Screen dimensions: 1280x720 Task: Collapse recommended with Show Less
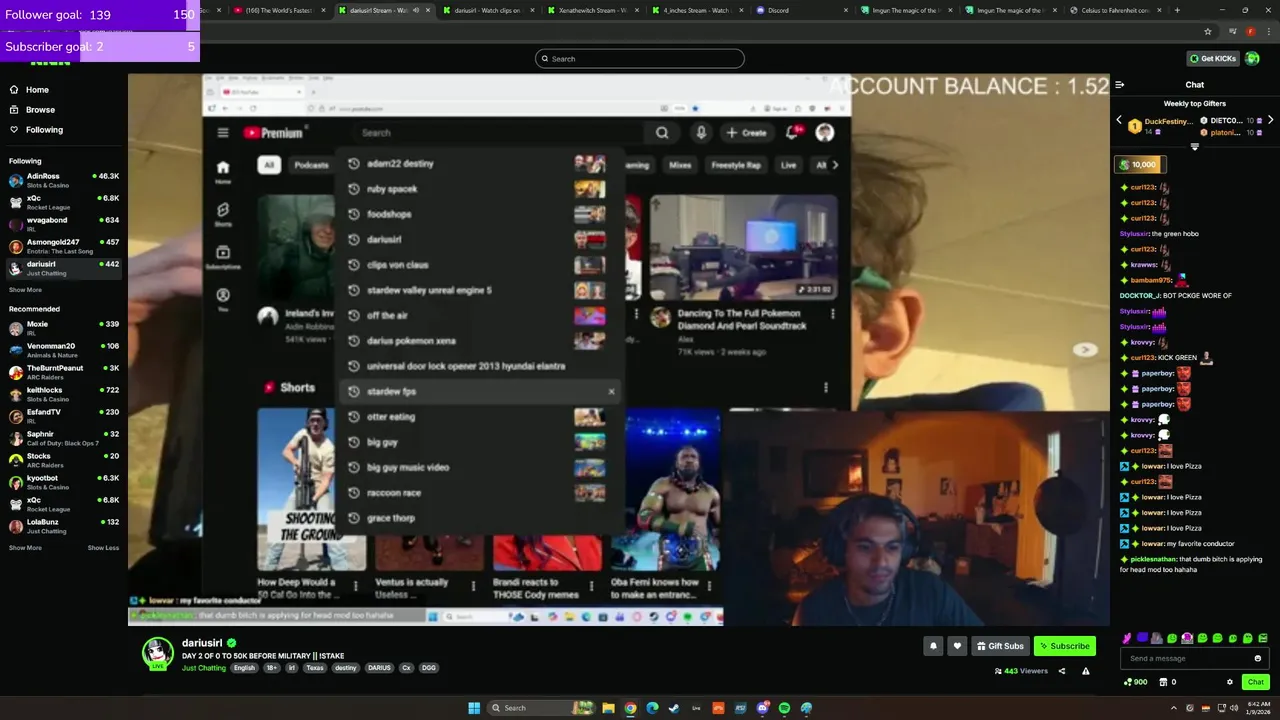103,548
